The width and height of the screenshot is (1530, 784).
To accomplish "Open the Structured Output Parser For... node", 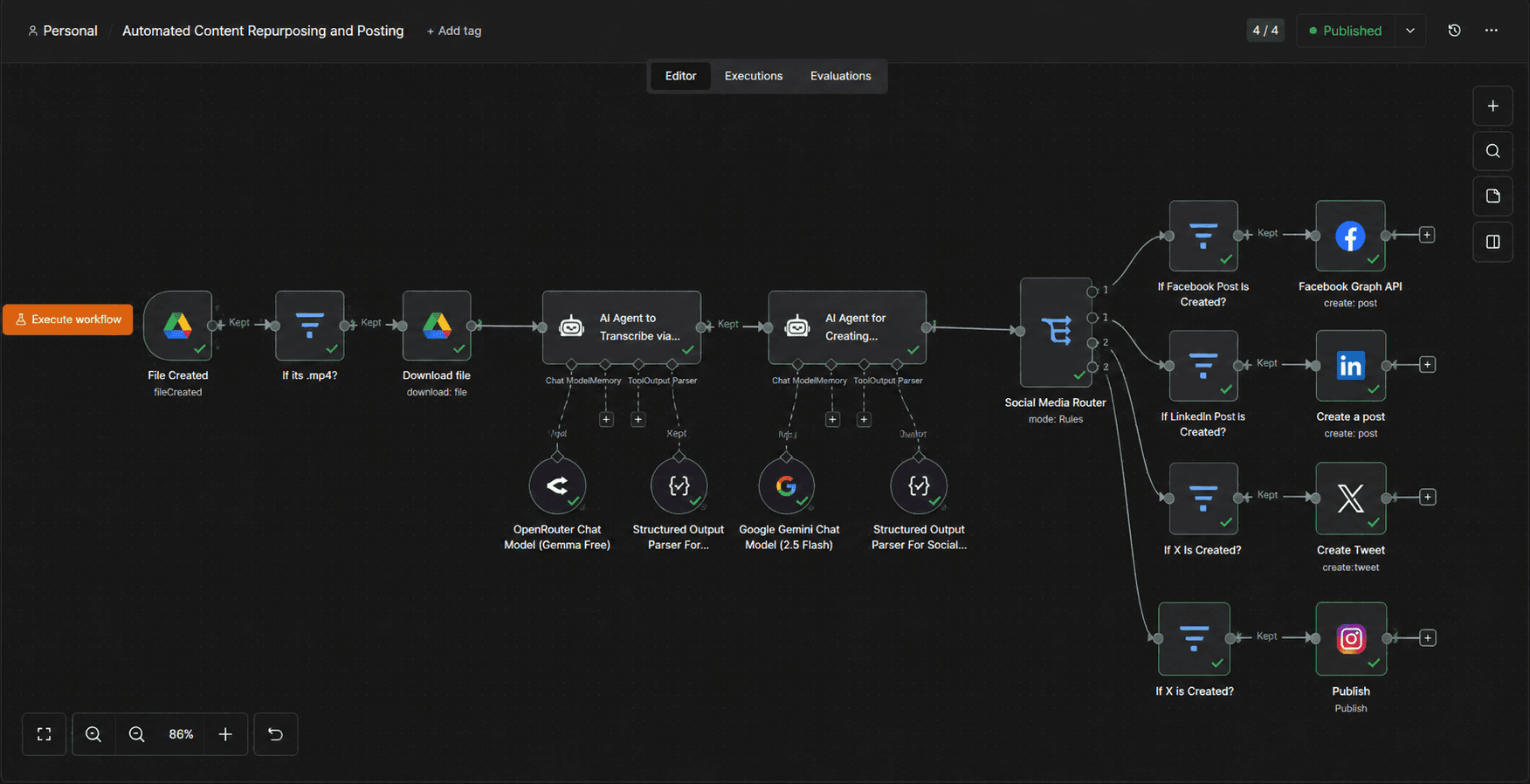I will click(679, 485).
